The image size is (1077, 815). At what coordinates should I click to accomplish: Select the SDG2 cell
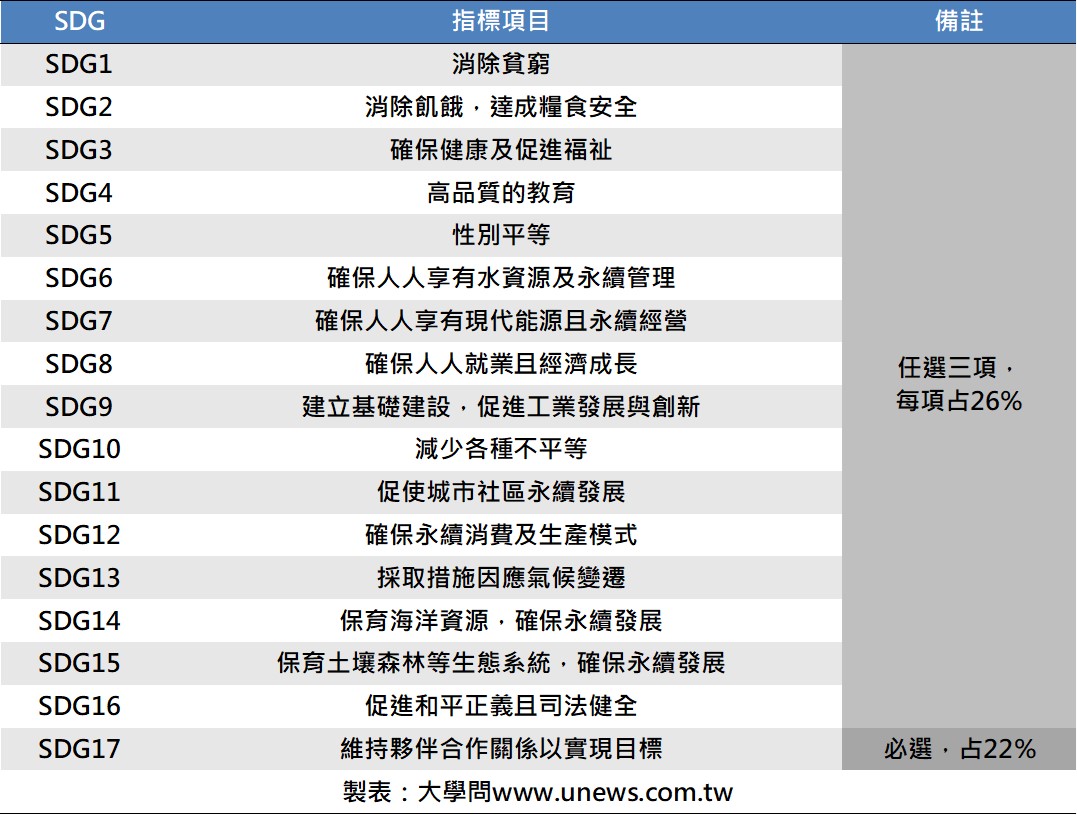78,106
